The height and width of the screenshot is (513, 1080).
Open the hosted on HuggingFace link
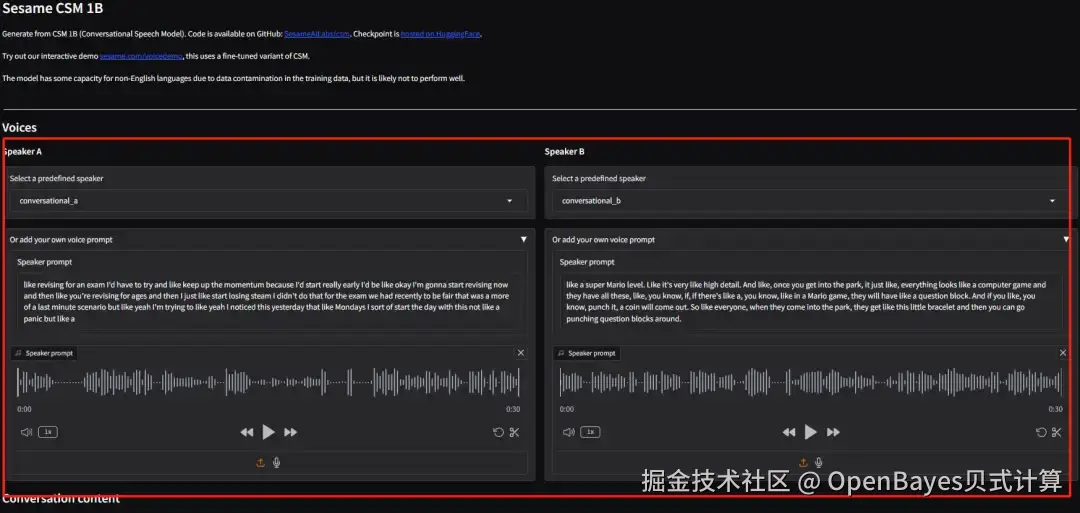(440, 34)
